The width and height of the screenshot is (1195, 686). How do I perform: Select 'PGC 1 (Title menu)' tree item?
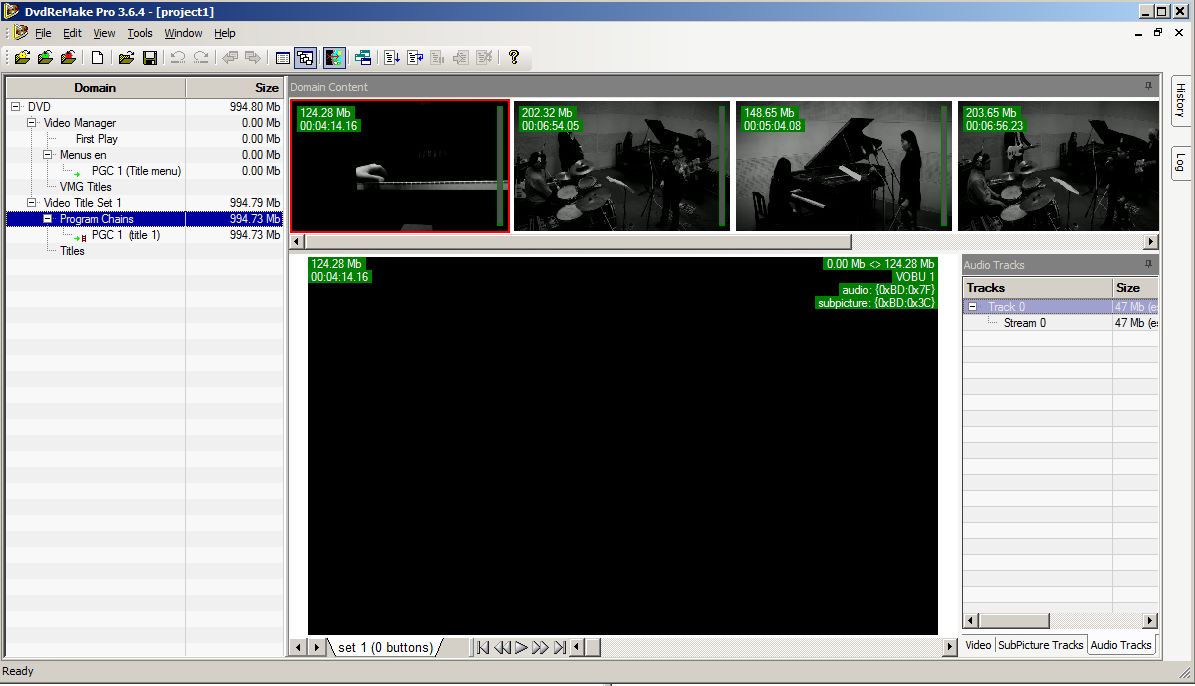tap(136, 171)
